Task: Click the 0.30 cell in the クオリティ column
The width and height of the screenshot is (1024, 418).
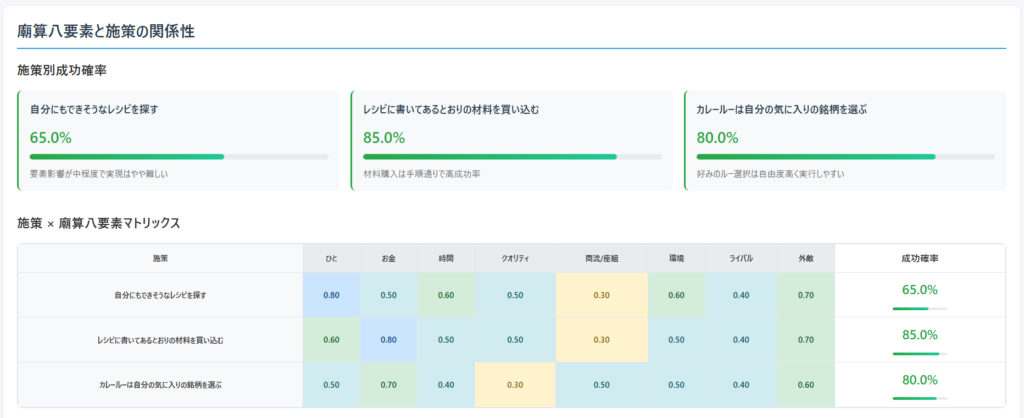Action: pos(515,385)
